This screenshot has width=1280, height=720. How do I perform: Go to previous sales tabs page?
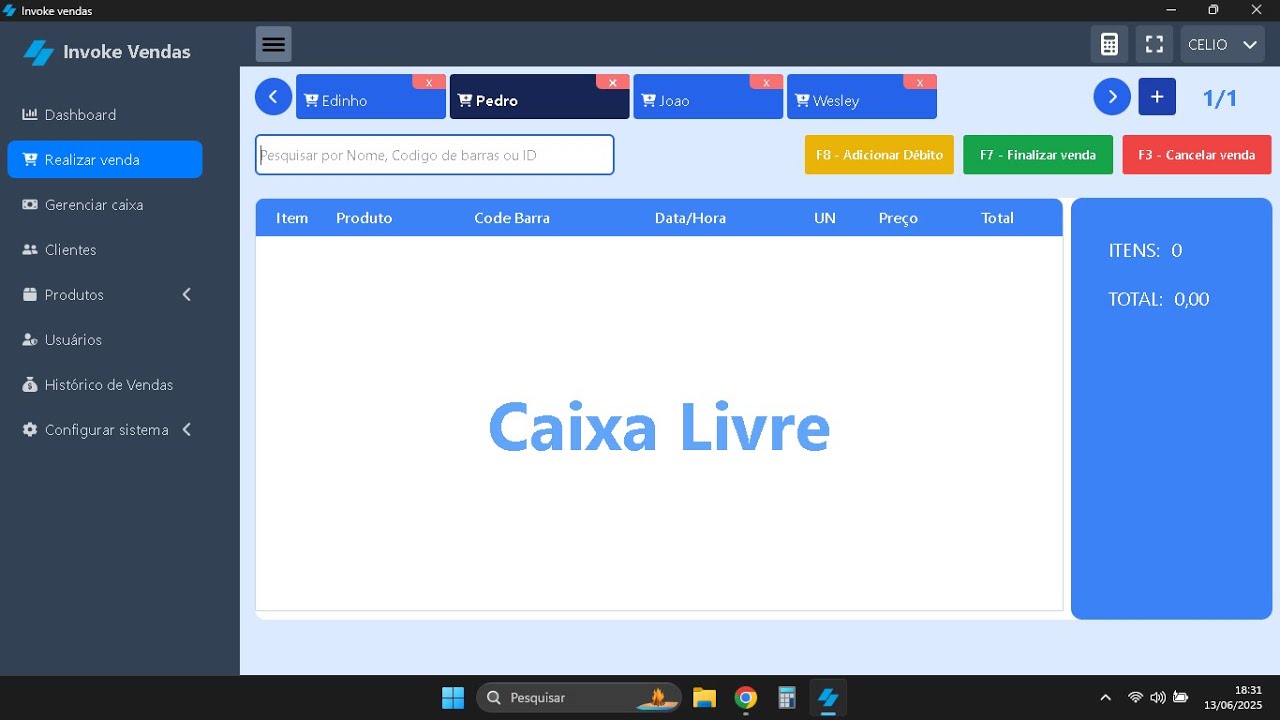click(x=273, y=97)
